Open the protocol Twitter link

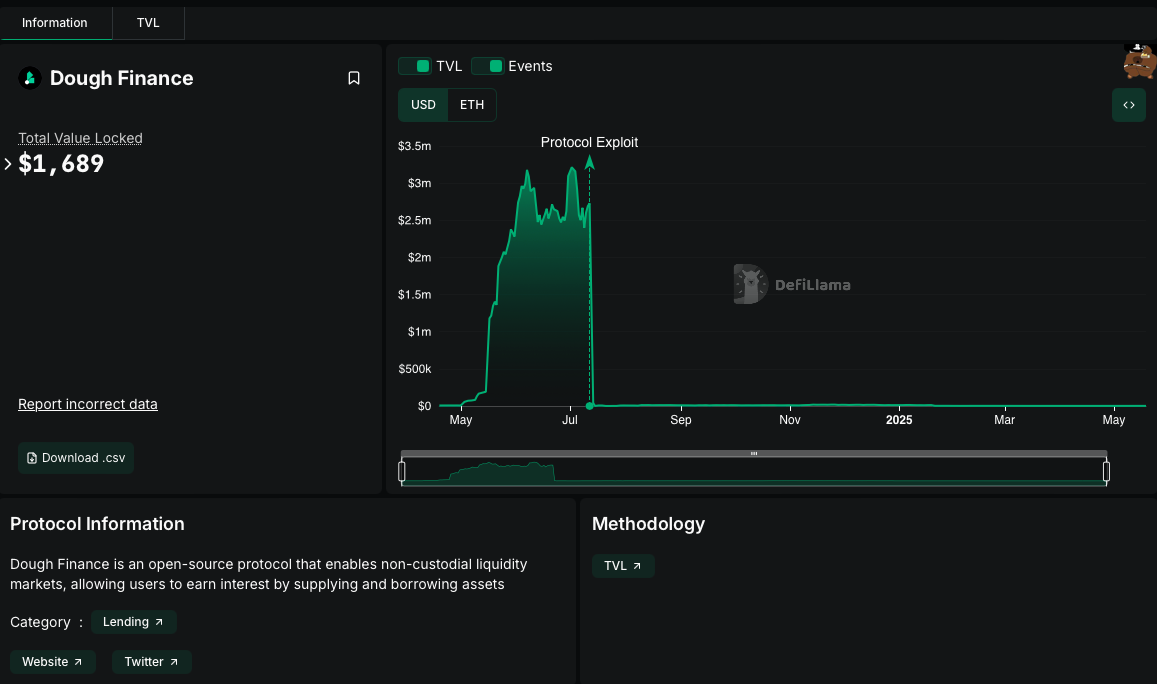[x=151, y=662]
